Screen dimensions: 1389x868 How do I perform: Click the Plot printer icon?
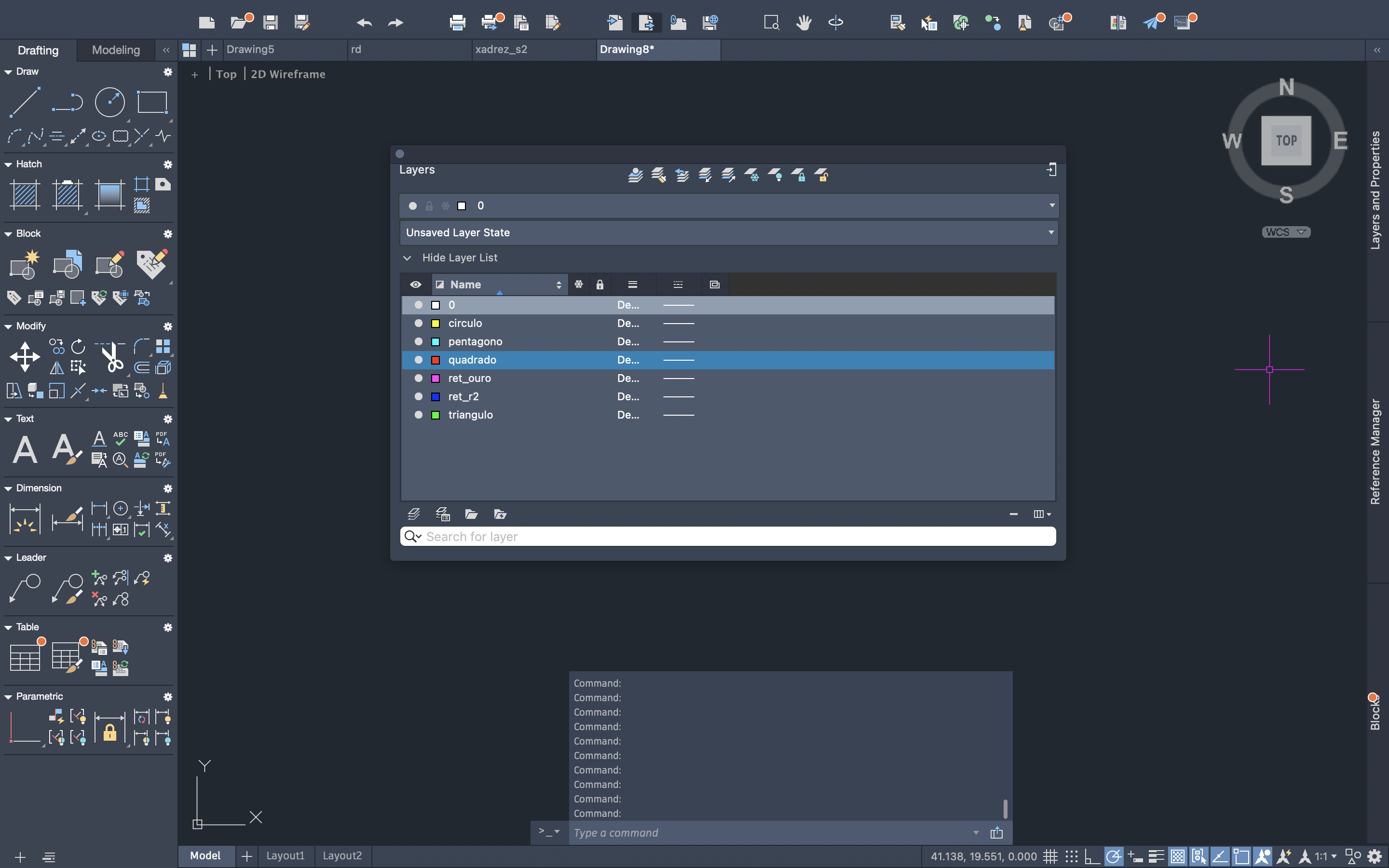click(x=457, y=22)
